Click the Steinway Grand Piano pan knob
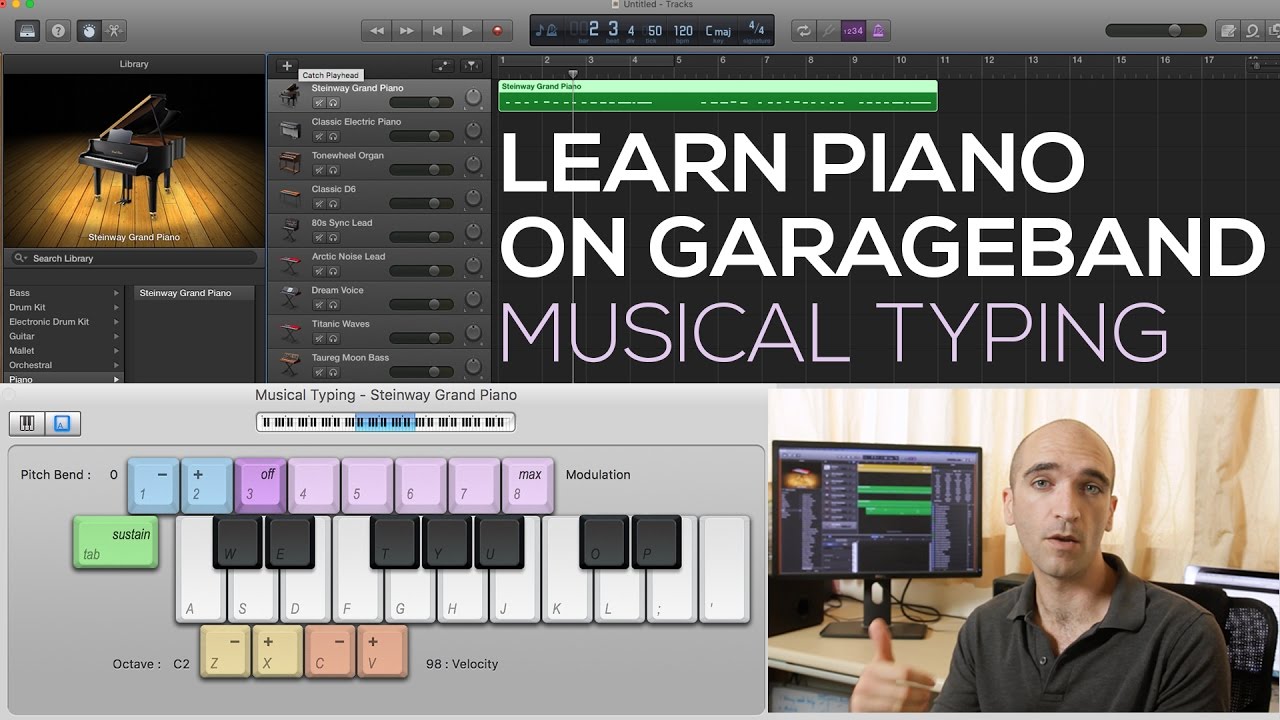The image size is (1280, 720). coord(474,98)
